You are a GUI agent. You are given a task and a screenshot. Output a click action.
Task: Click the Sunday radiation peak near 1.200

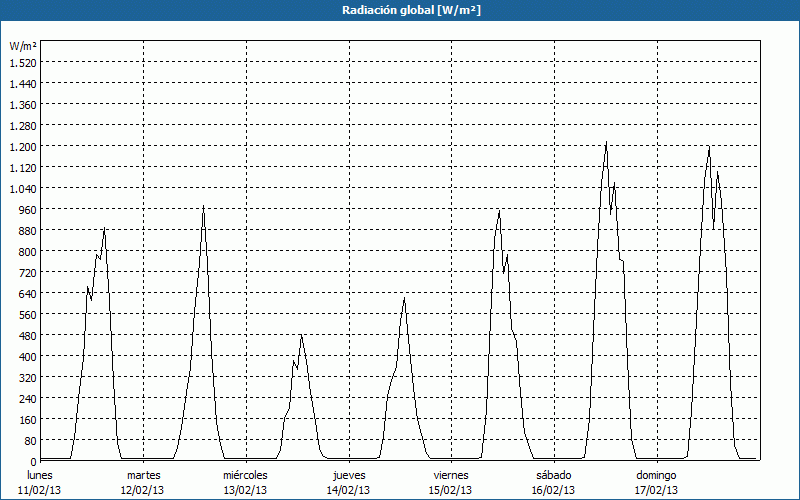pyautogui.click(x=709, y=147)
